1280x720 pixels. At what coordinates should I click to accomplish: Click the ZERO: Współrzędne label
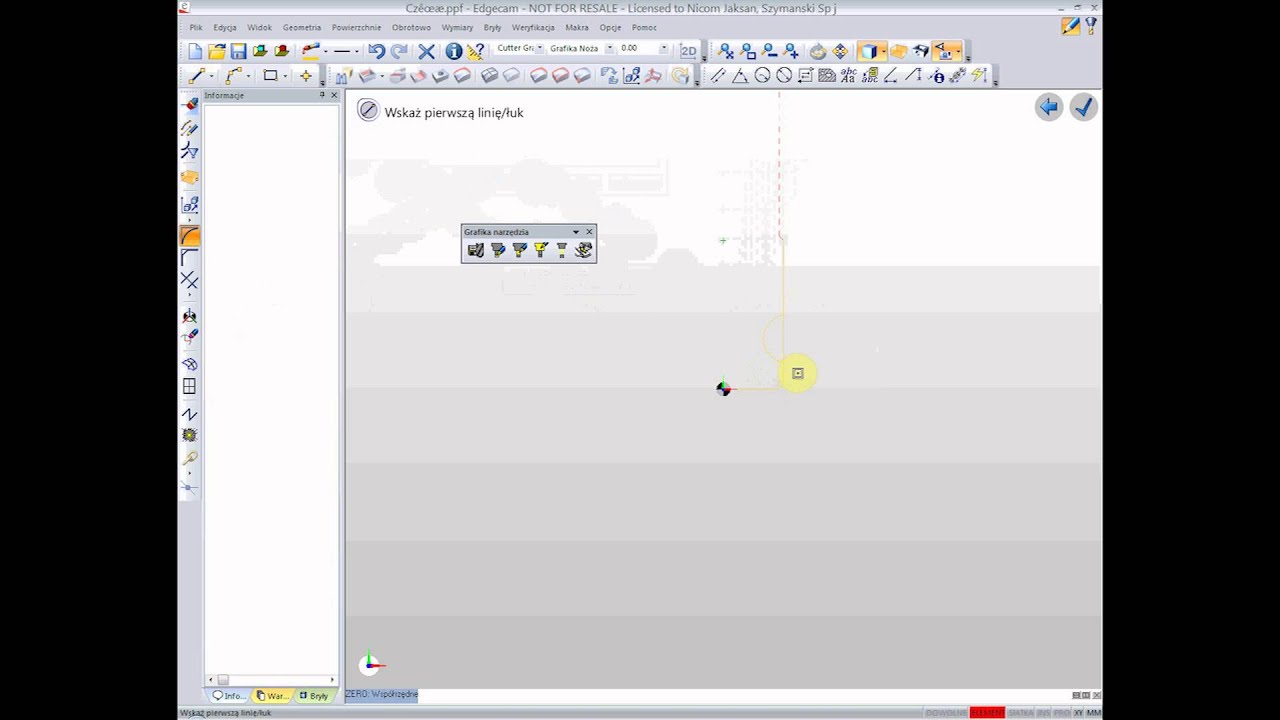pos(381,694)
